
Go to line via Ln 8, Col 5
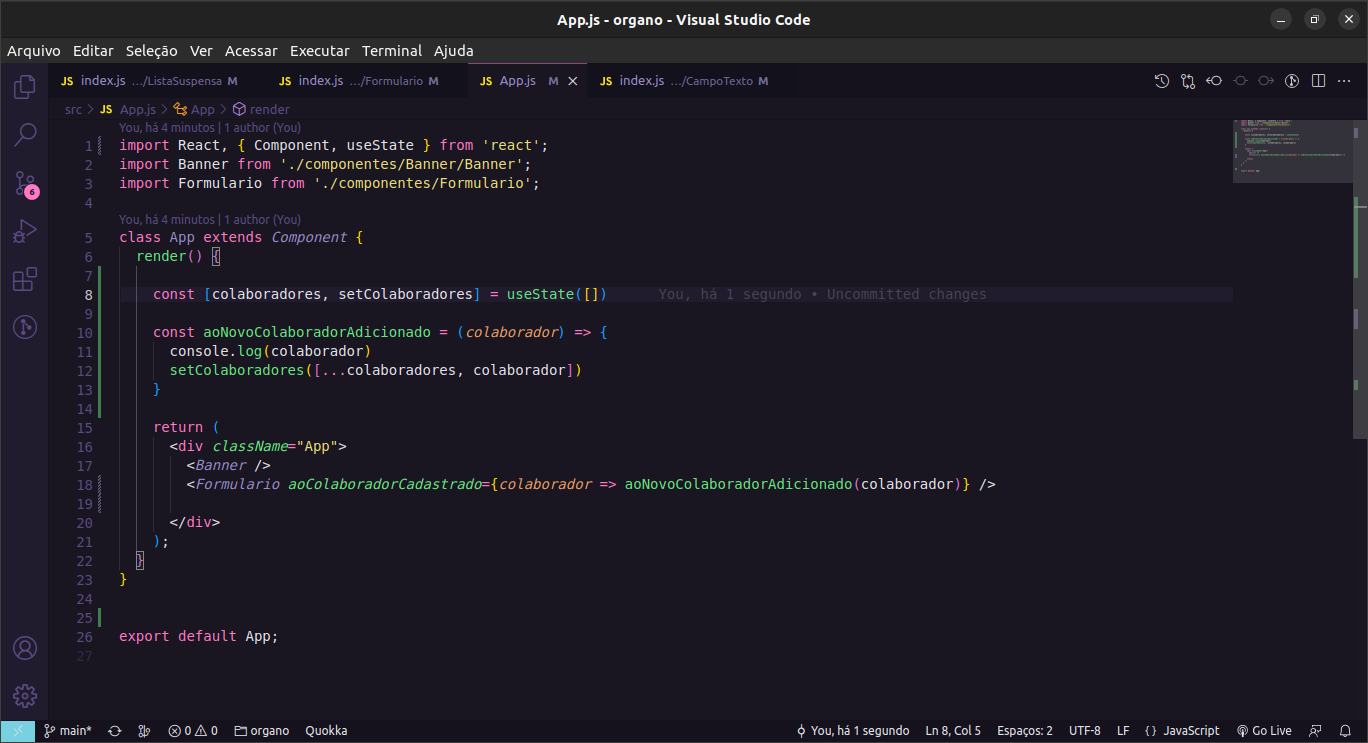(953, 731)
